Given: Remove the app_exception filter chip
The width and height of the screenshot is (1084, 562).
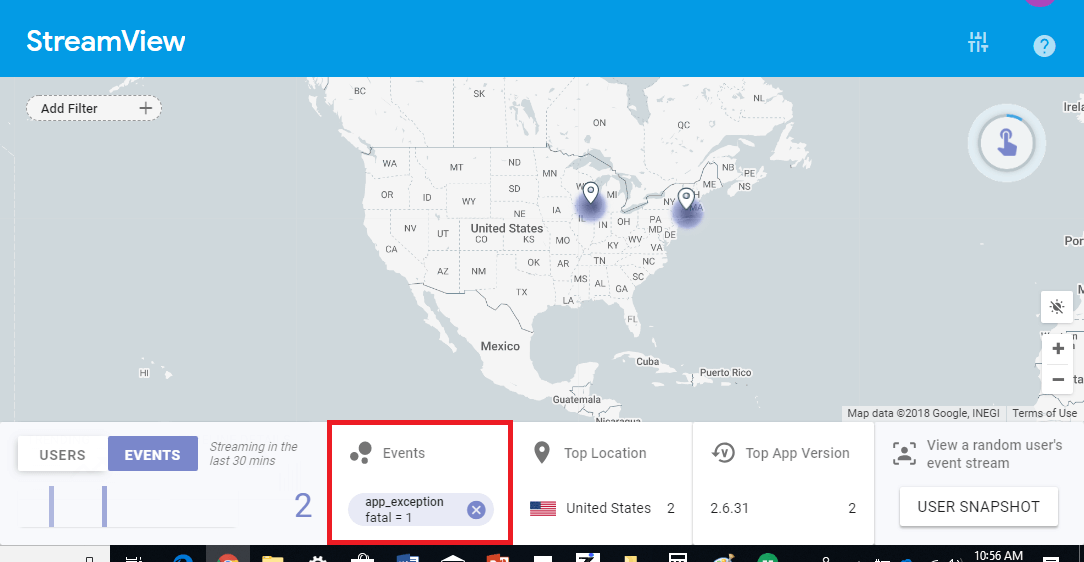Looking at the screenshot, I should tap(476, 510).
